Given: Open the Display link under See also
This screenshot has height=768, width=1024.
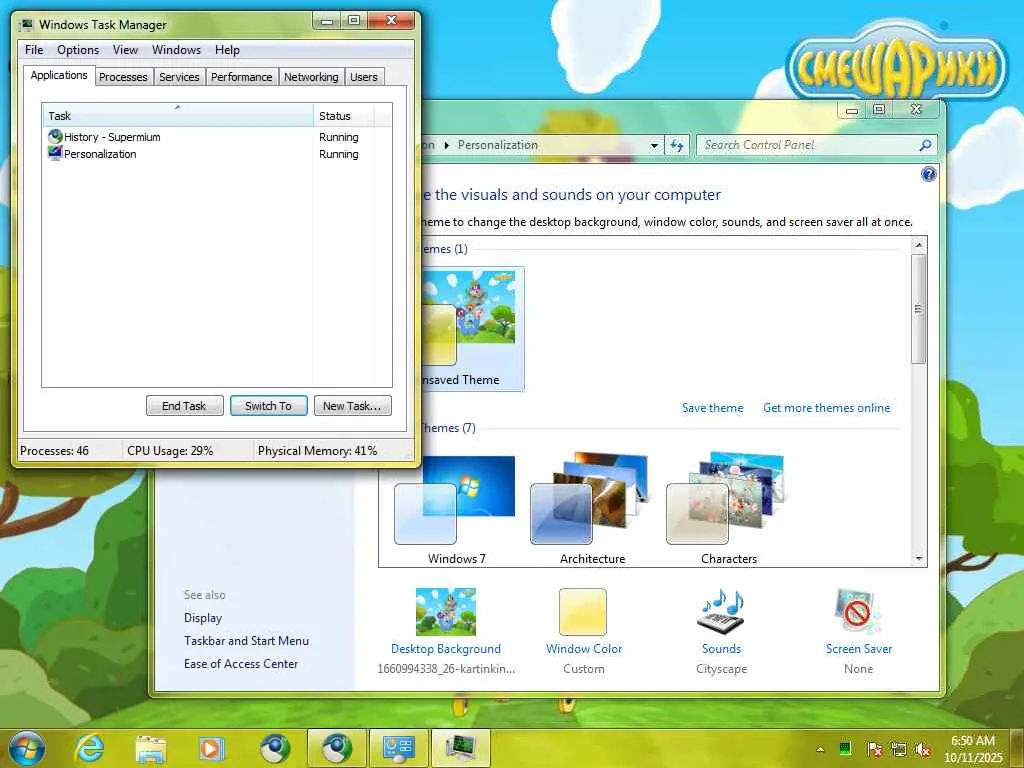Looking at the screenshot, I should coord(203,618).
